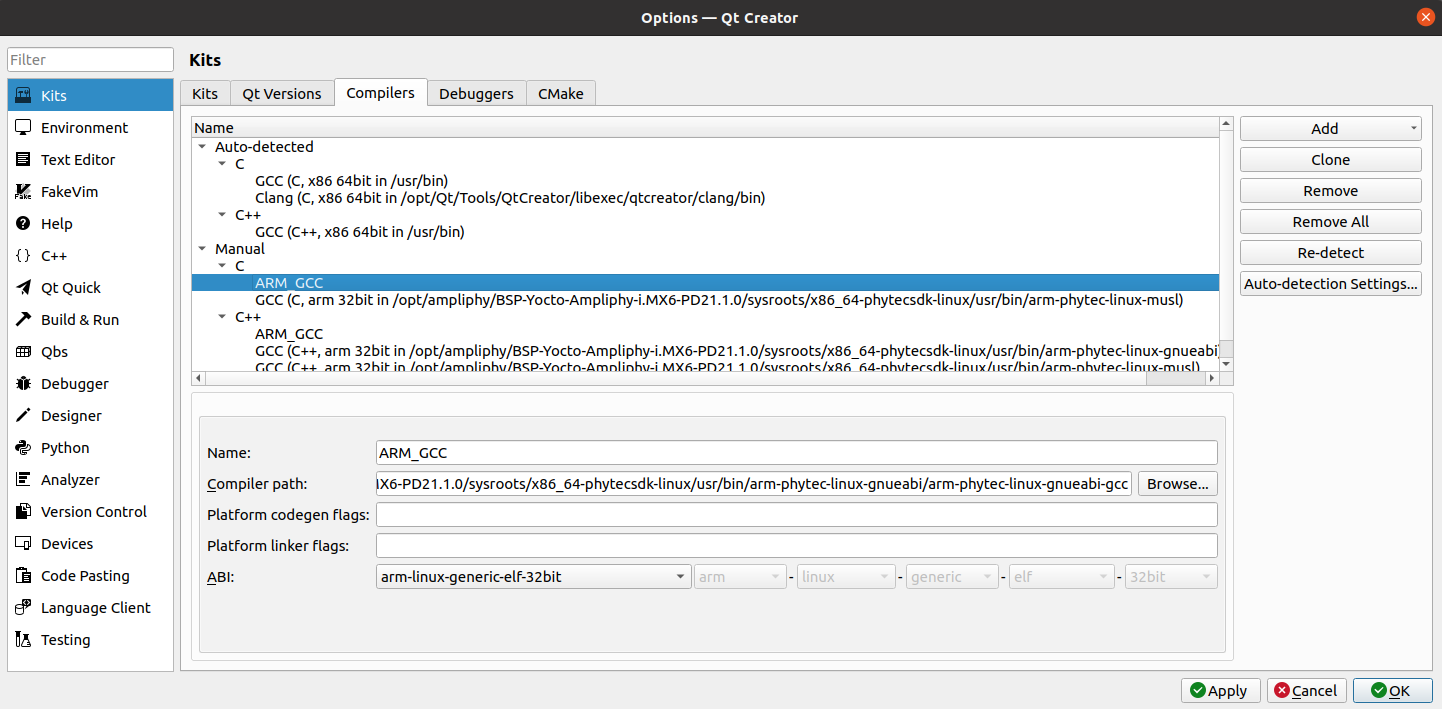Browse for the compiler path
Image resolution: width=1442 pixels, height=709 pixels.
click(x=1177, y=484)
